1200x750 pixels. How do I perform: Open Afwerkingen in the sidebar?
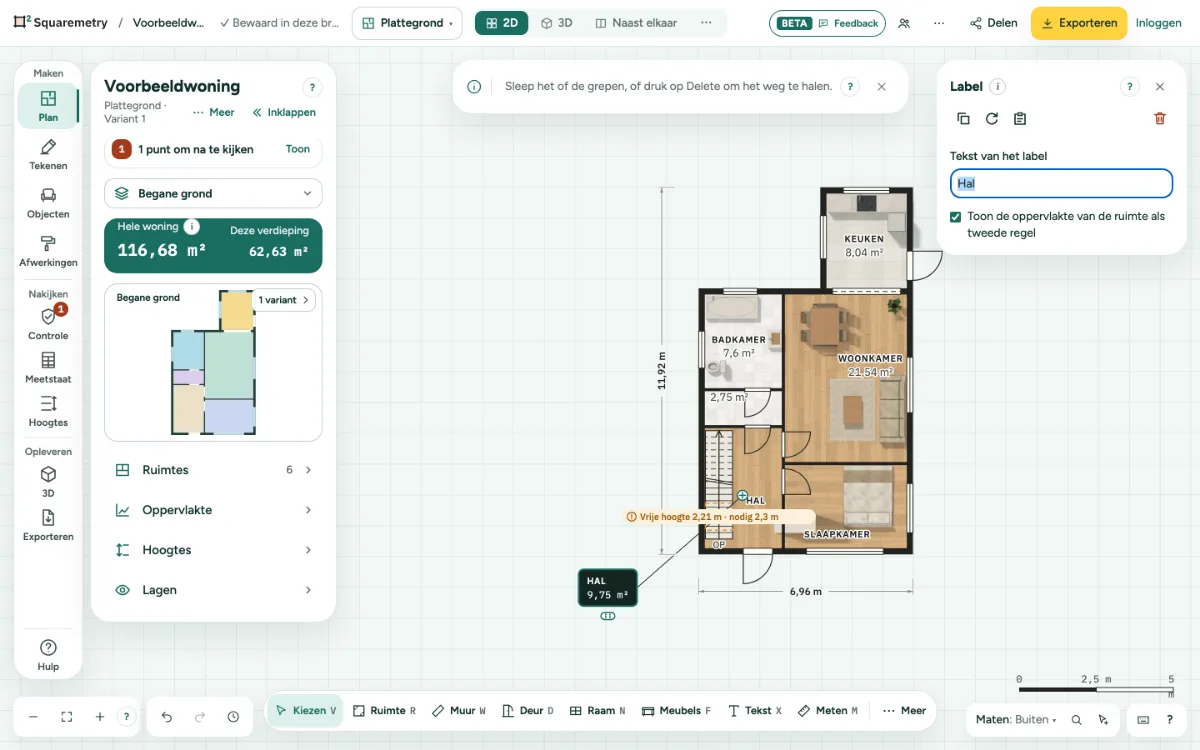click(x=48, y=251)
